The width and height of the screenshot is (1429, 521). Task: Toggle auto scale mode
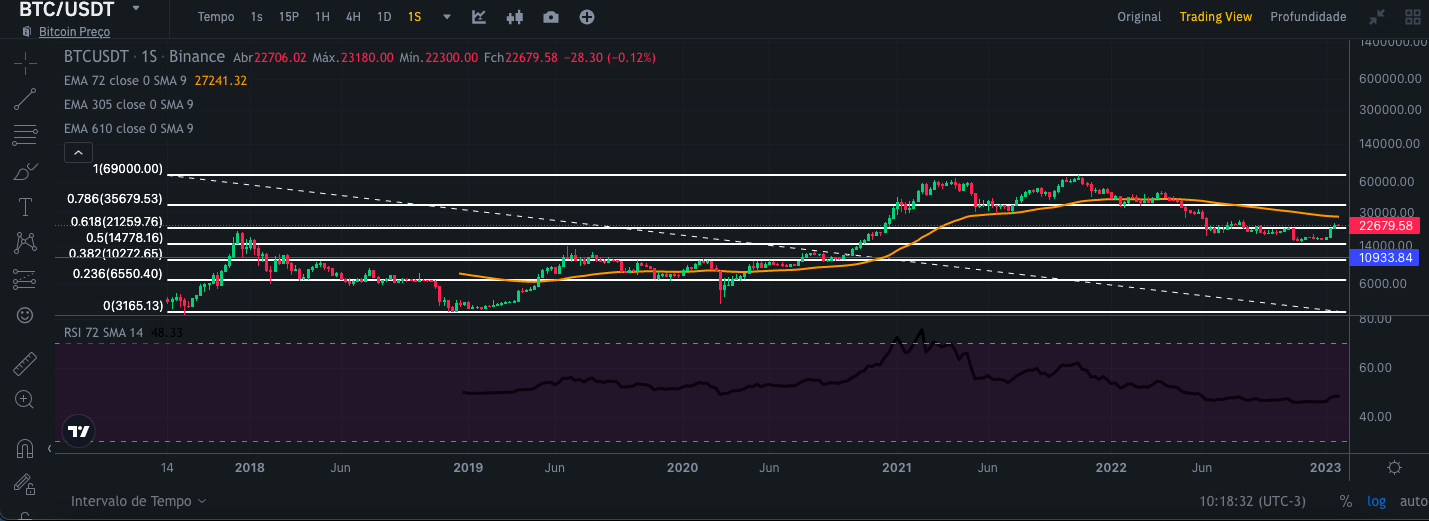(1413, 501)
